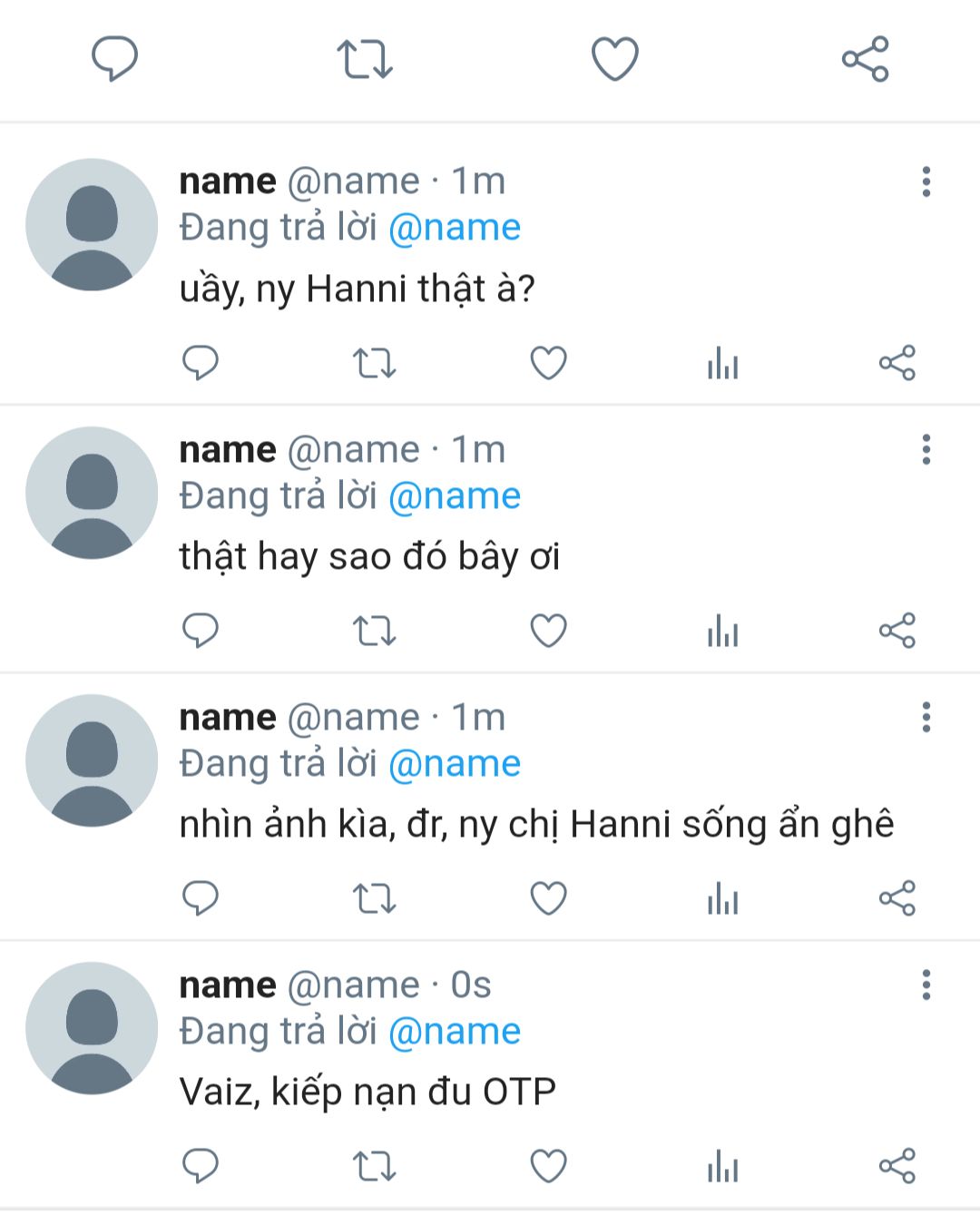This screenshot has width=980, height=1225.
Task: Retweet the "thật hay sao đó bây ơi" tweet
Action: [x=374, y=631]
